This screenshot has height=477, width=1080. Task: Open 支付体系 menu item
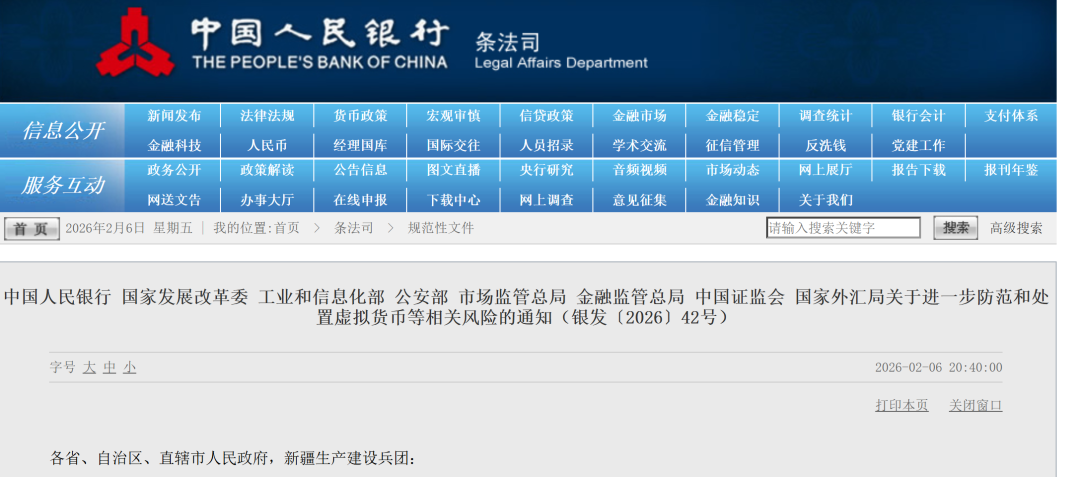point(1011,116)
